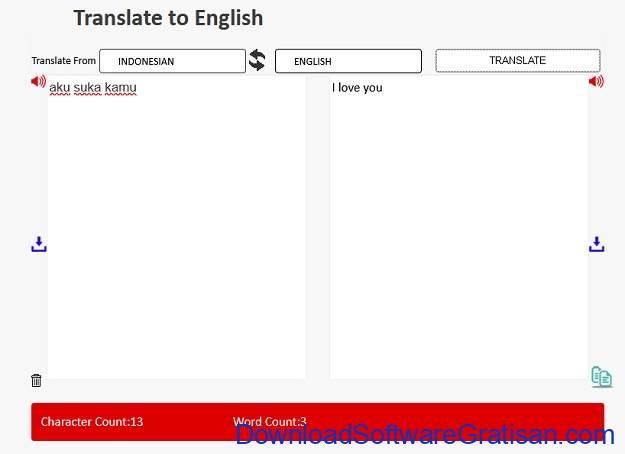The height and width of the screenshot is (454, 625).
Task: Download the translated text file
Action: (x=596, y=244)
